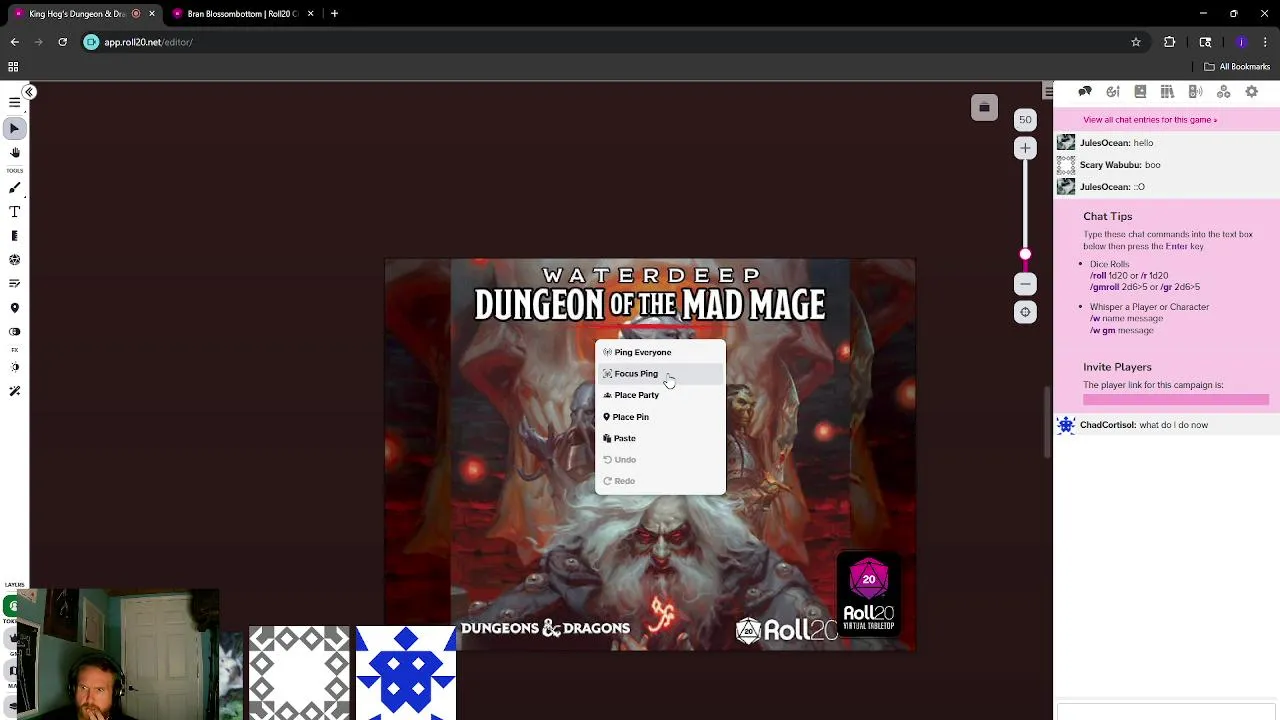Choose Place Pin from context menu
This screenshot has height=720, width=1280.
660,417
